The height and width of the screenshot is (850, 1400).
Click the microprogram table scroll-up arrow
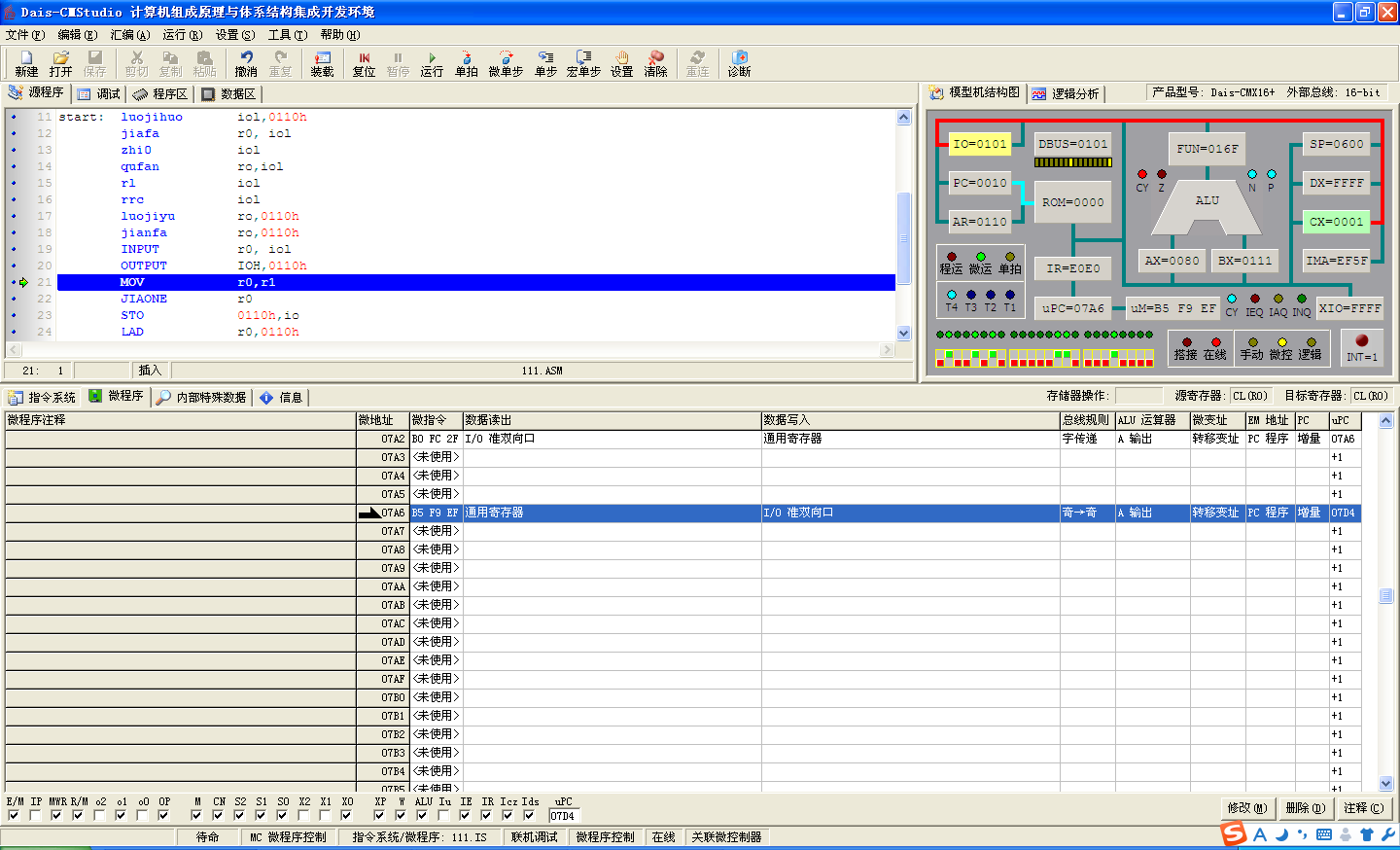pos(1386,421)
